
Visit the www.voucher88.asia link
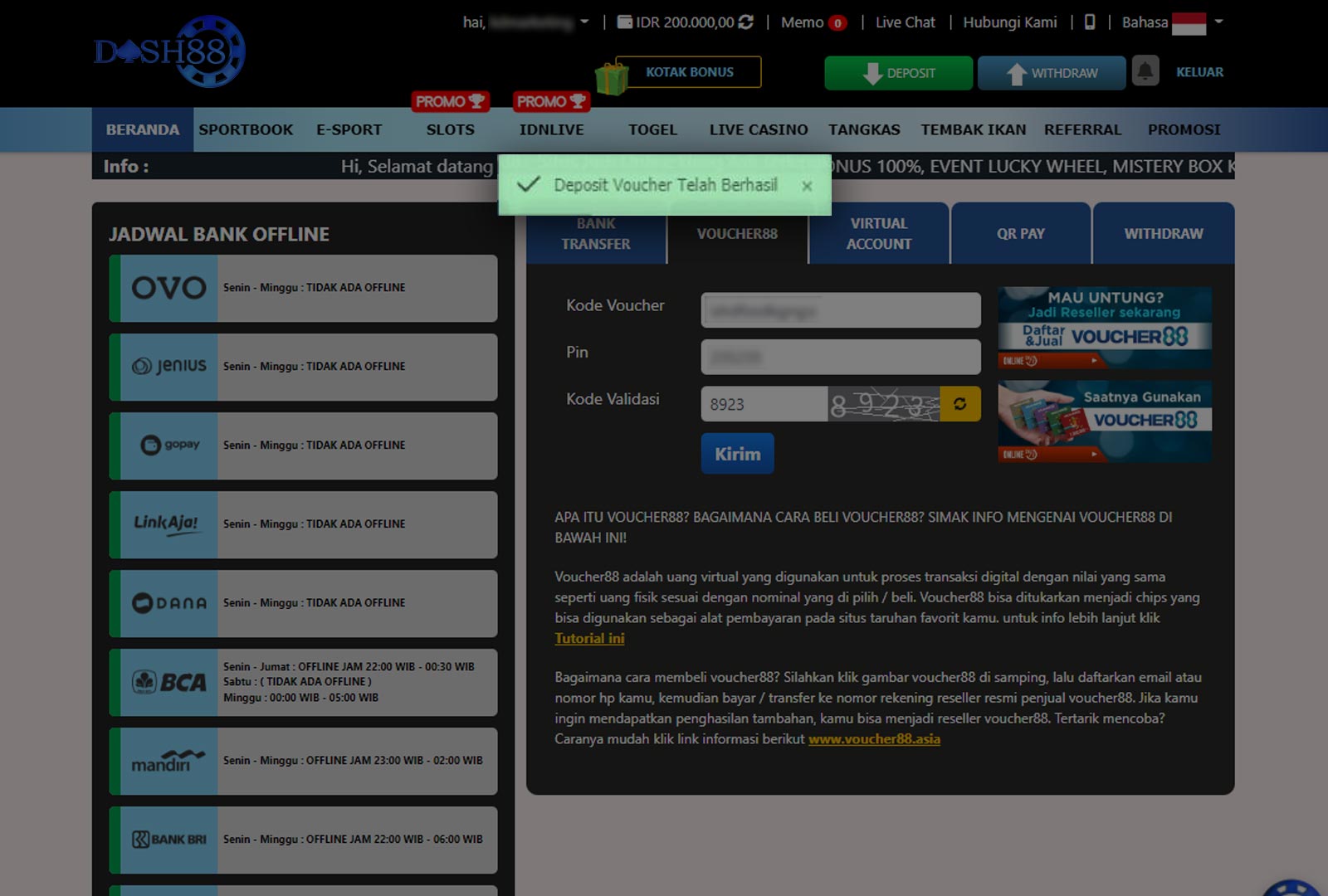[x=874, y=739]
